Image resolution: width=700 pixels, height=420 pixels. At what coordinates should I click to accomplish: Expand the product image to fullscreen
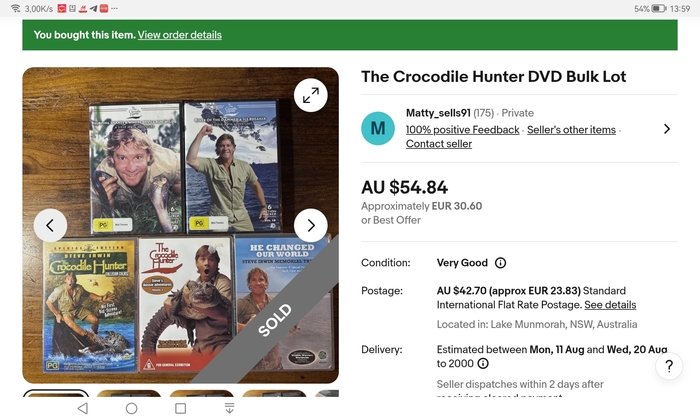point(311,95)
